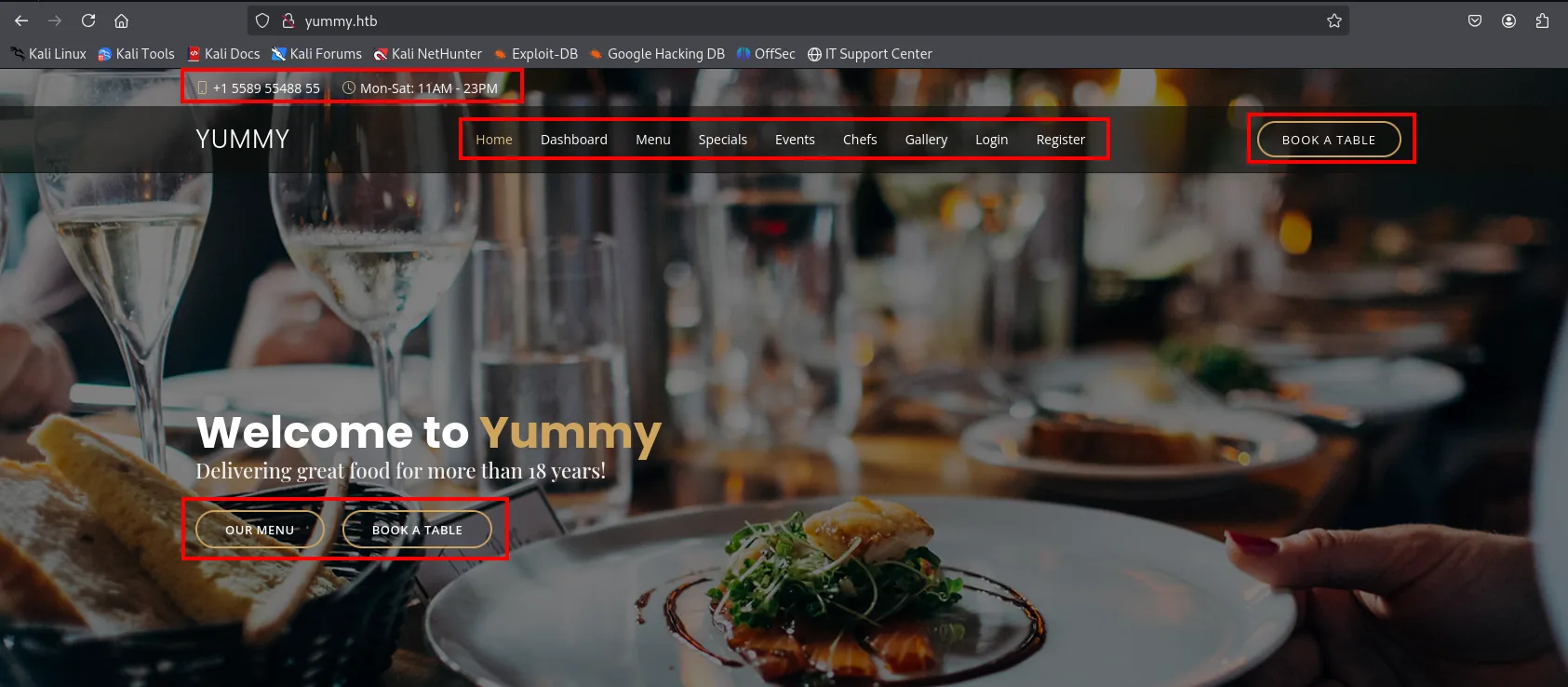Screen dimensions: 1568x687
Task: Open the Specials nav item
Action: tap(723, 140)
